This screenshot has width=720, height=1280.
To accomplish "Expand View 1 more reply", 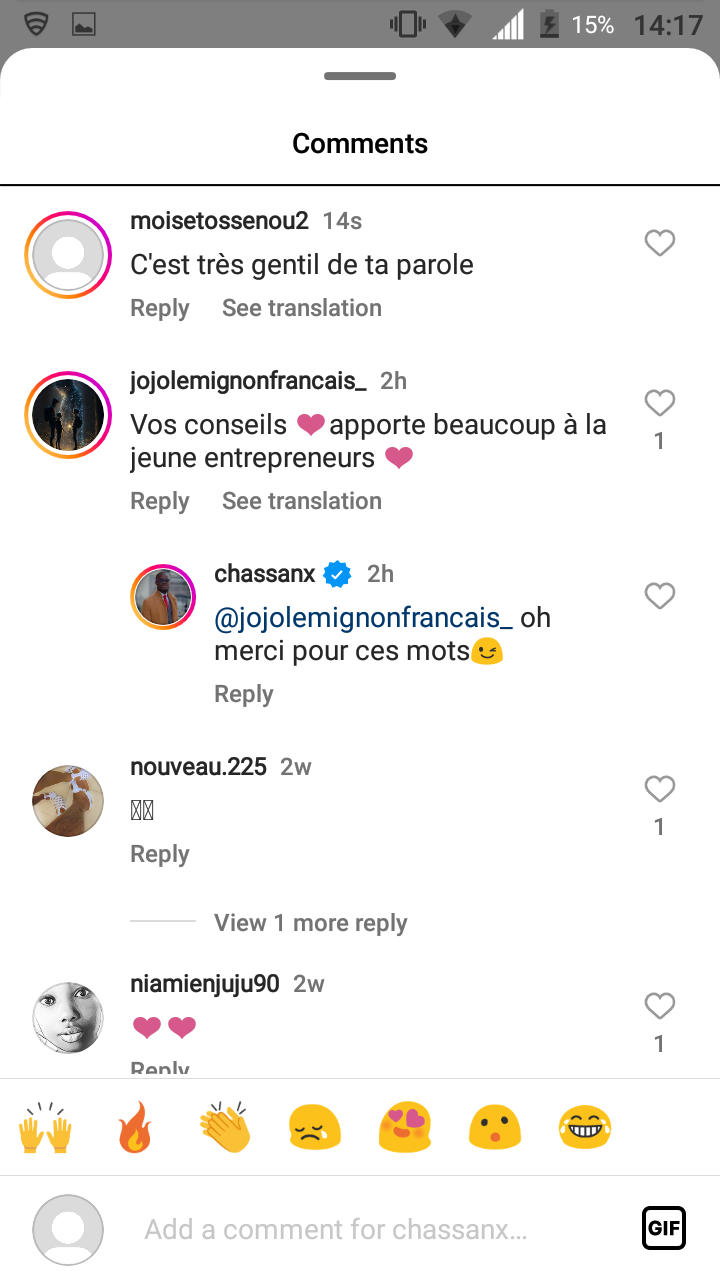I will pyautogui.click(x=310, y=923).
